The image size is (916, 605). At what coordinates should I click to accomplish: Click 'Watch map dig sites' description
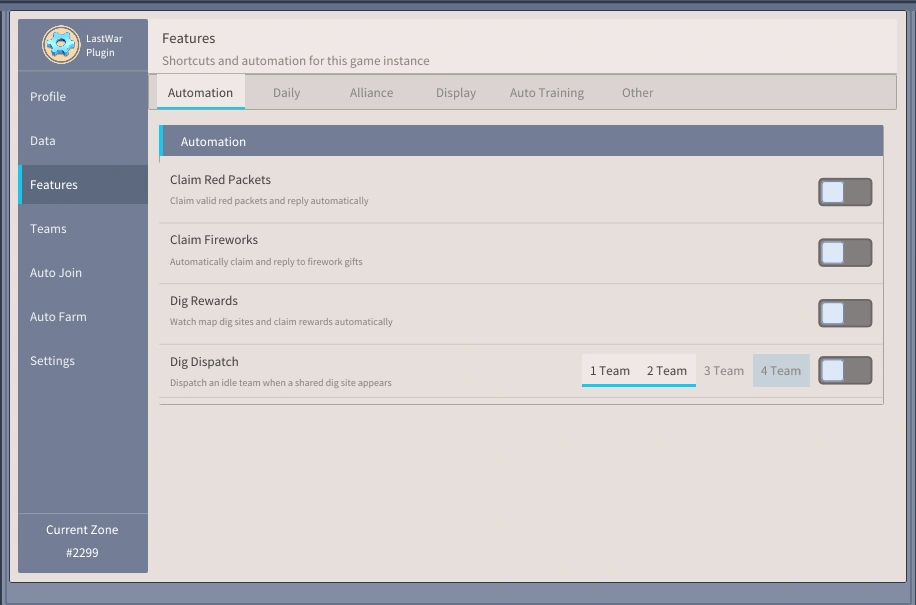click(x=281, y=322)
